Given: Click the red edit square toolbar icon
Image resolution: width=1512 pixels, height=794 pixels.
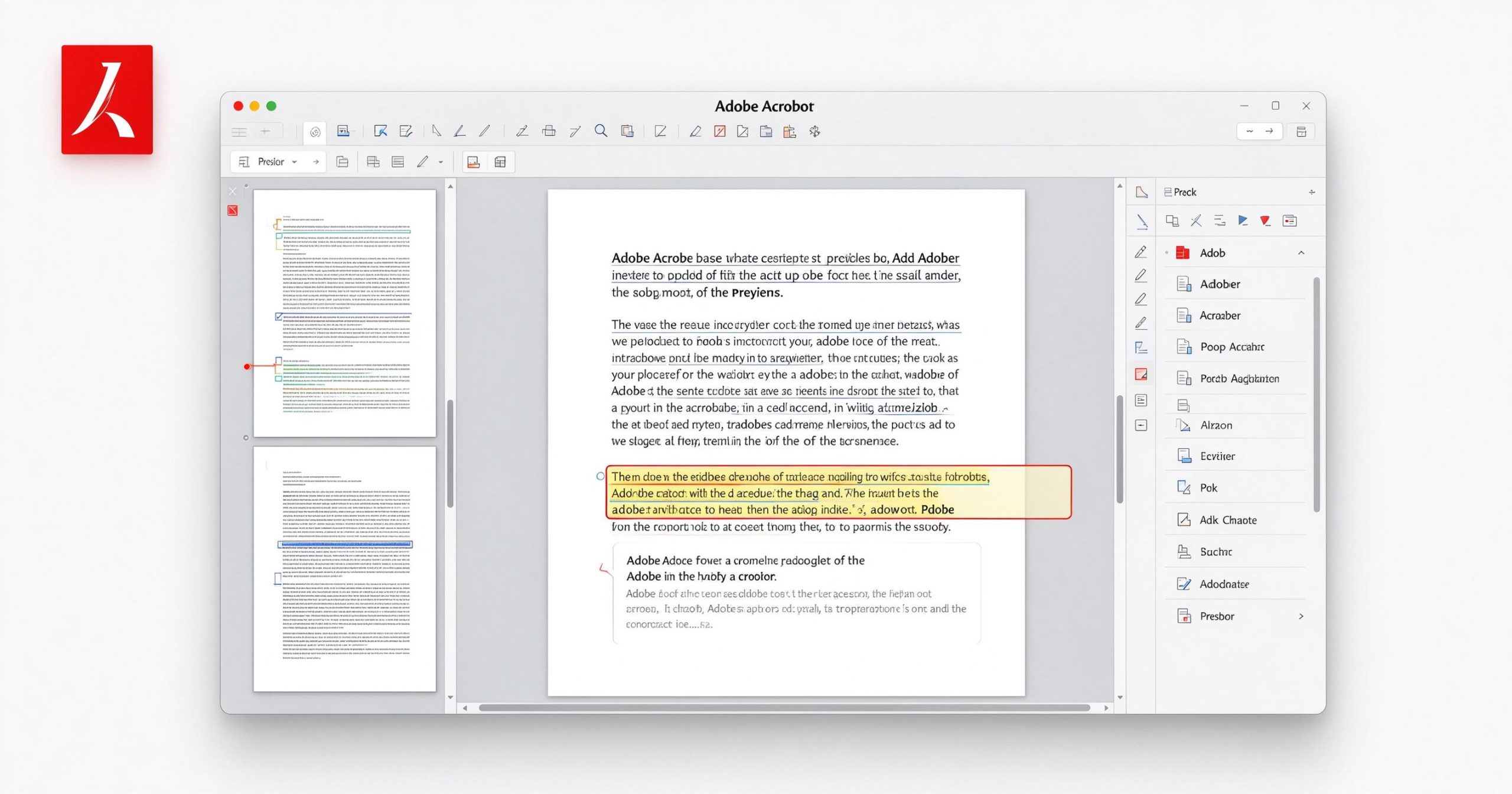Looking at the screenshot, I should point(719,131).
